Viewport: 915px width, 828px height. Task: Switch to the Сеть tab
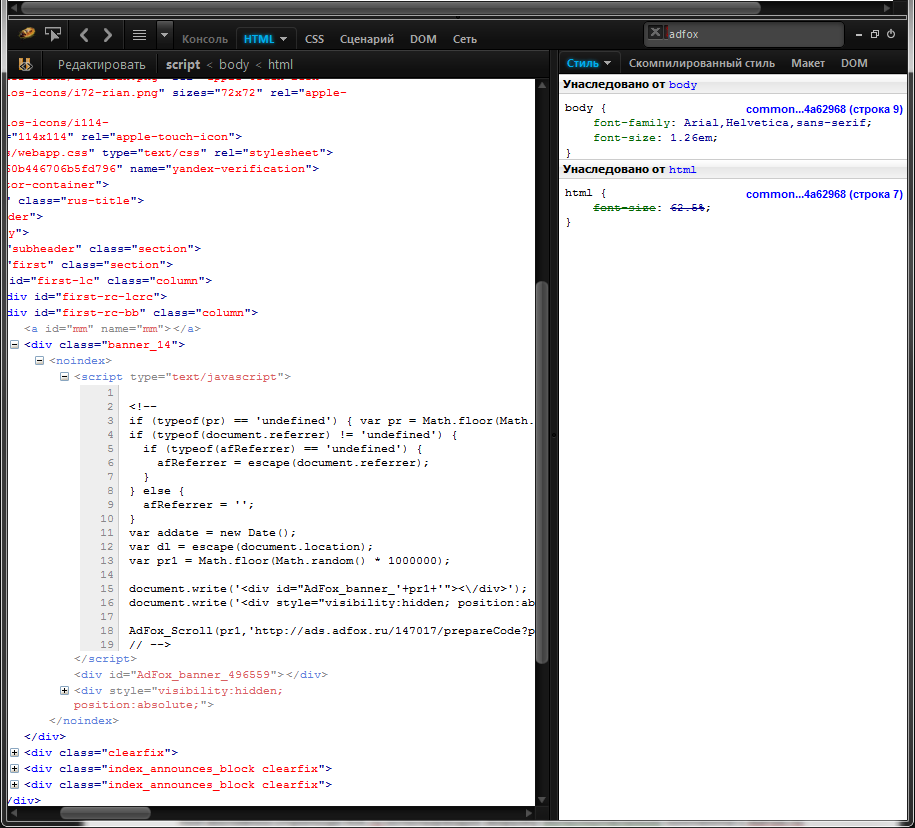coord(464,39)
